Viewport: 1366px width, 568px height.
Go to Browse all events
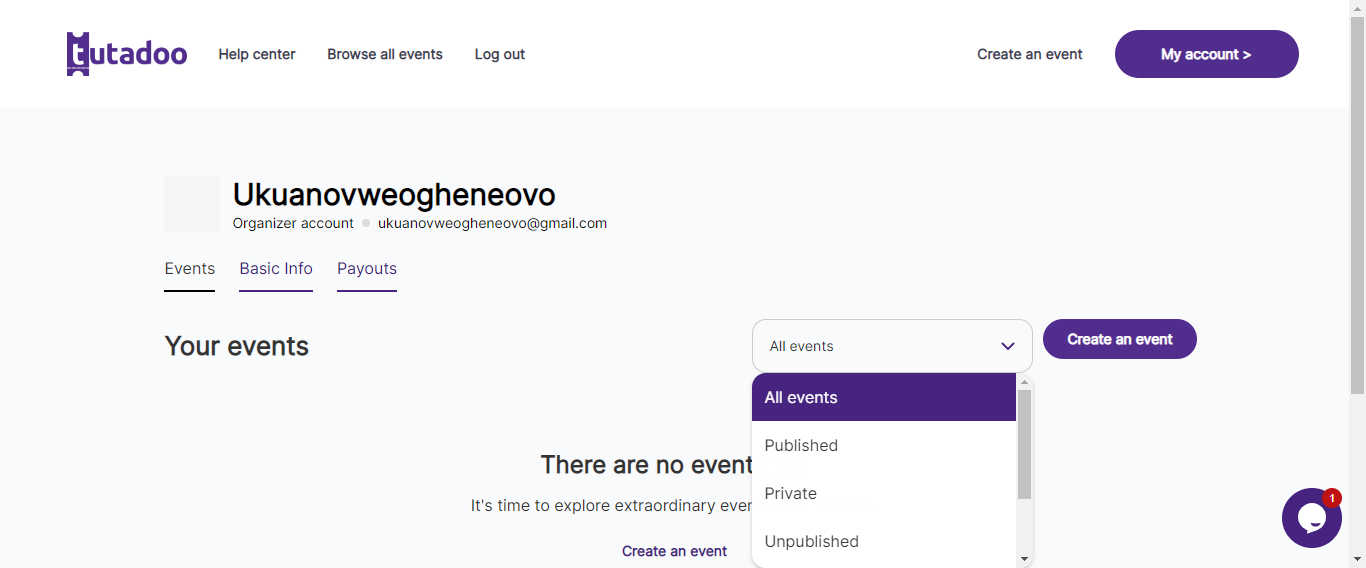(x=385, y=54)
